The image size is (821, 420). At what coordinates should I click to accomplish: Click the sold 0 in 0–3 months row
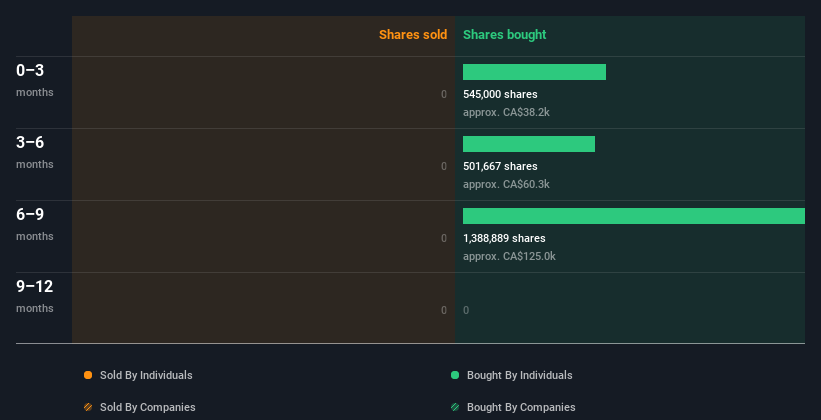pyautogui.click(x=444, y=94)
